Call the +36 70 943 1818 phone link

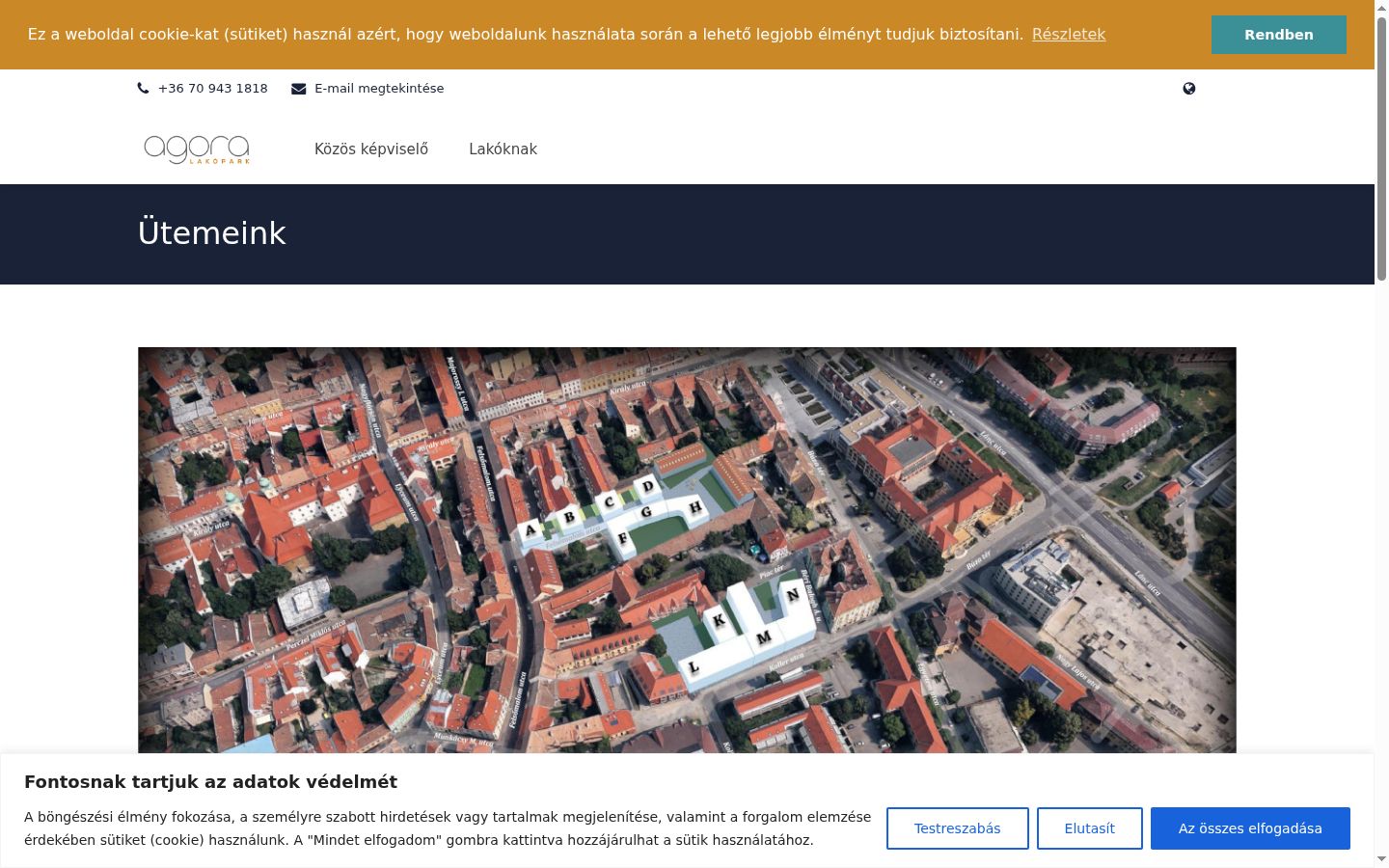point(213,88)
